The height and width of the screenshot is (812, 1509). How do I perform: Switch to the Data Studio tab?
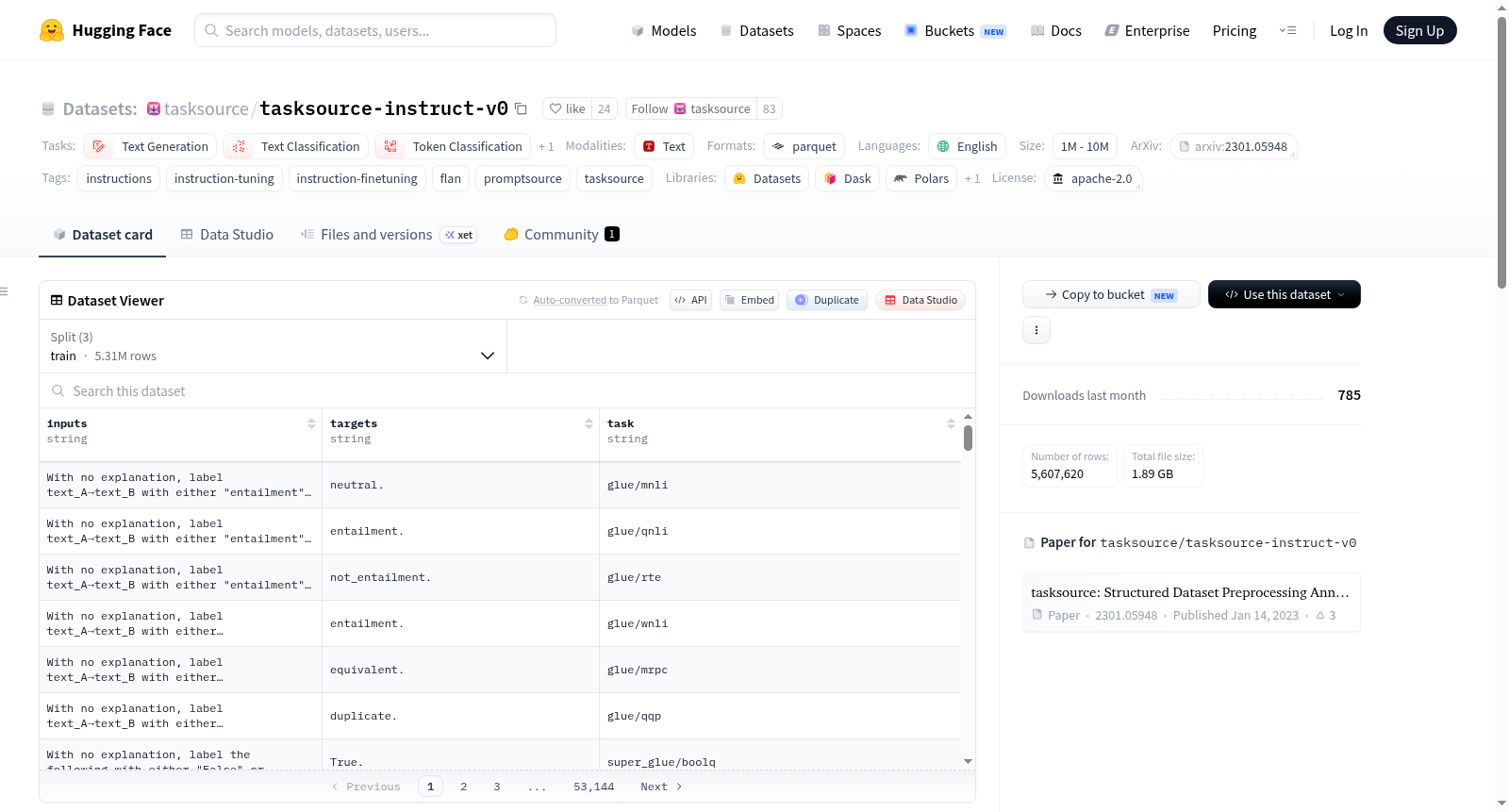(227, 234)
